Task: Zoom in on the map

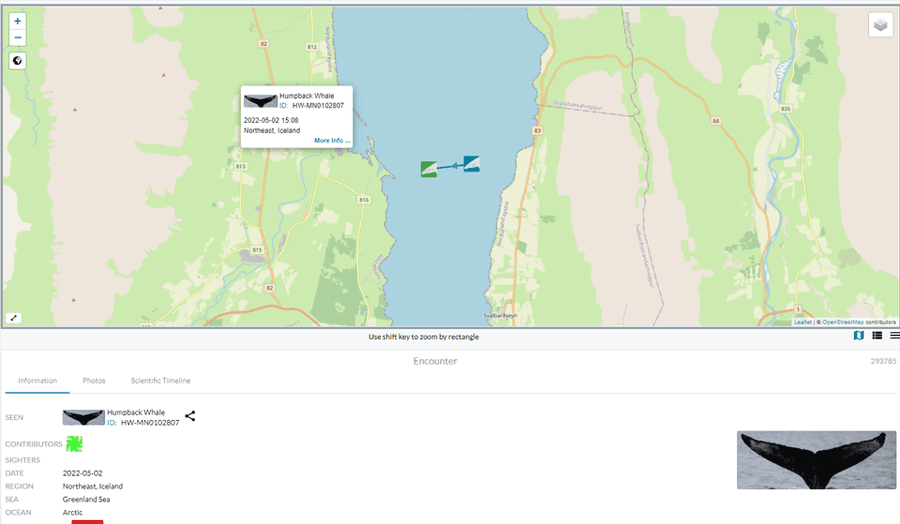Action: point(17,21)
